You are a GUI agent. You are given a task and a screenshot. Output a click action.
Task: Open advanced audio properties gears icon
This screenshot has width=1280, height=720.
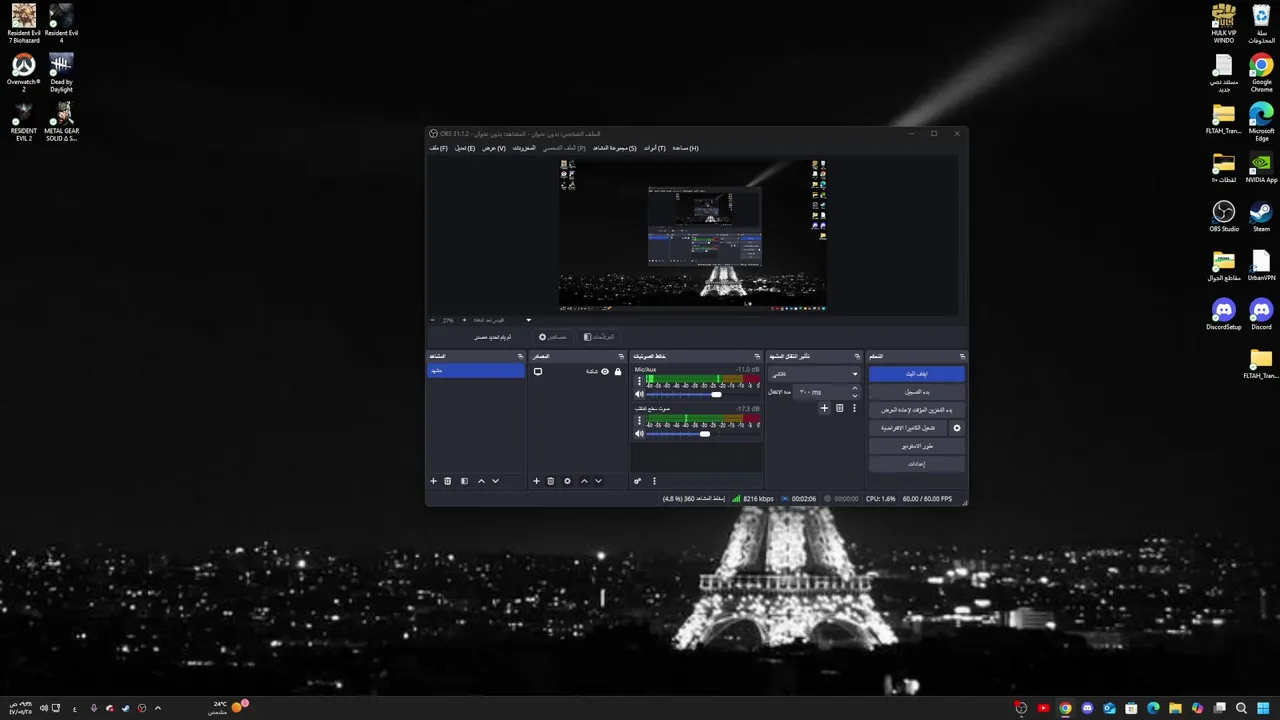pyautogui.click(x=637, y=481)
